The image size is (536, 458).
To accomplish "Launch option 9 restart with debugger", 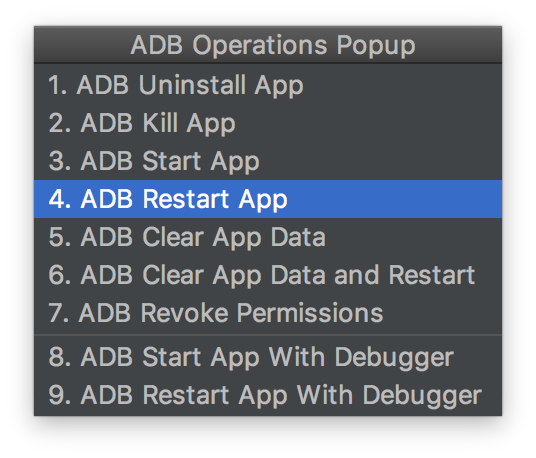I will point(268,395).
